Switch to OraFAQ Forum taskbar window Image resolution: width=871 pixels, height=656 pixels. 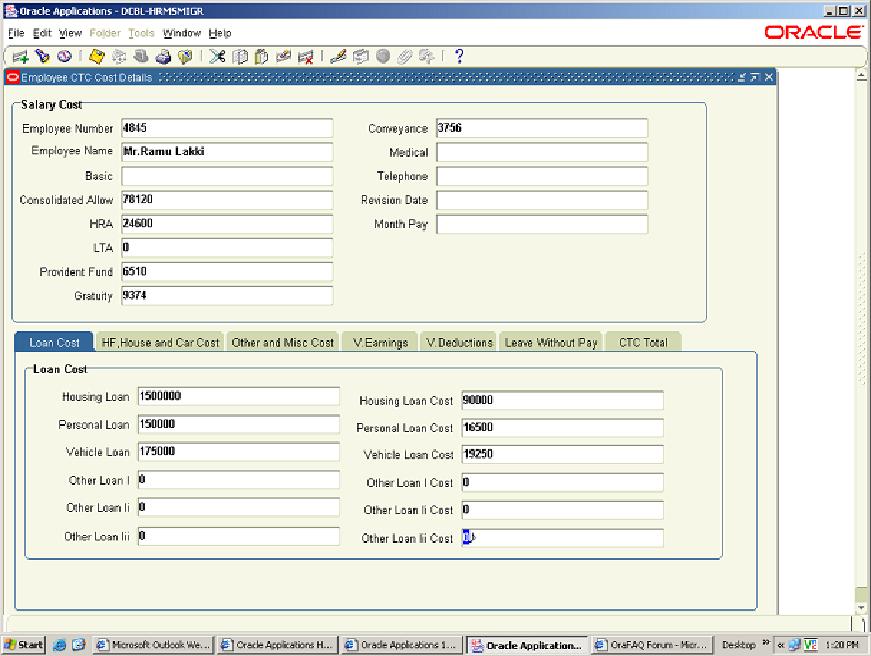651,645
